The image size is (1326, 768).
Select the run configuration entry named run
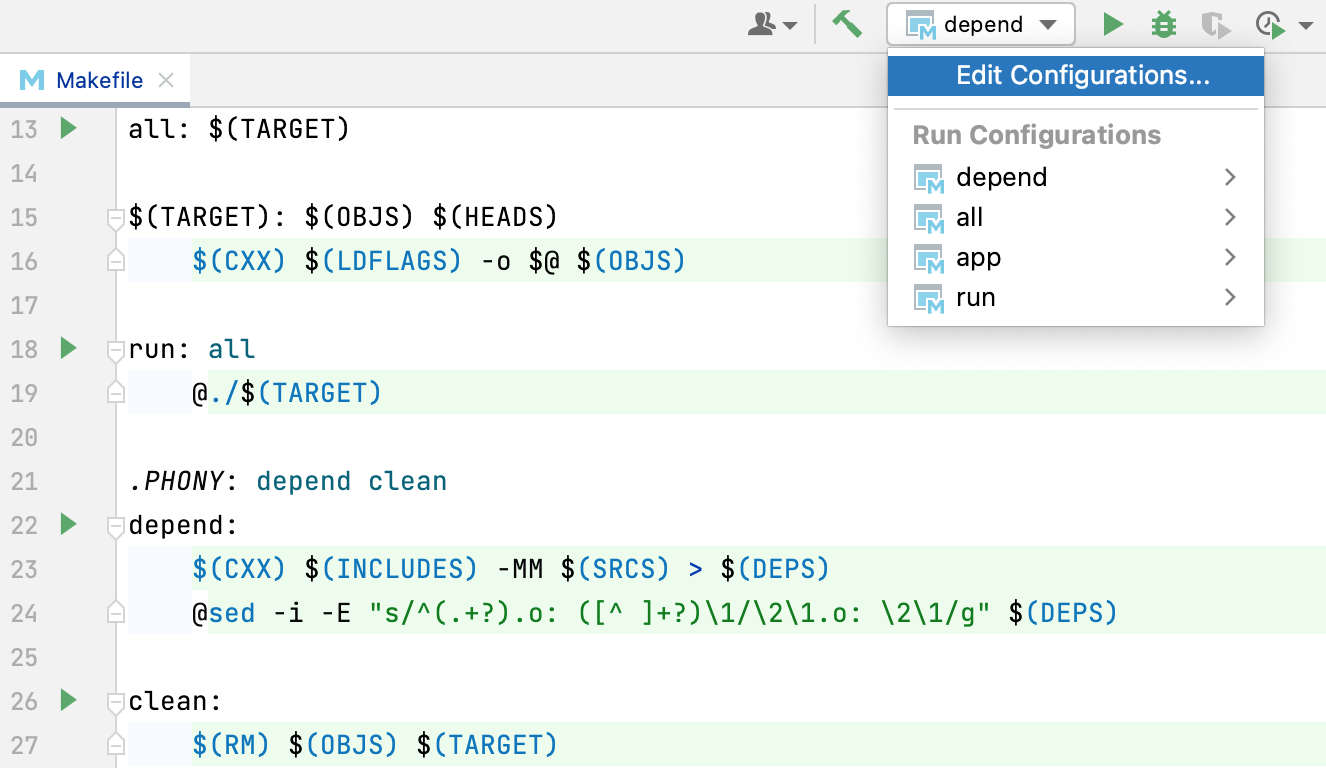click(1076, 297)
